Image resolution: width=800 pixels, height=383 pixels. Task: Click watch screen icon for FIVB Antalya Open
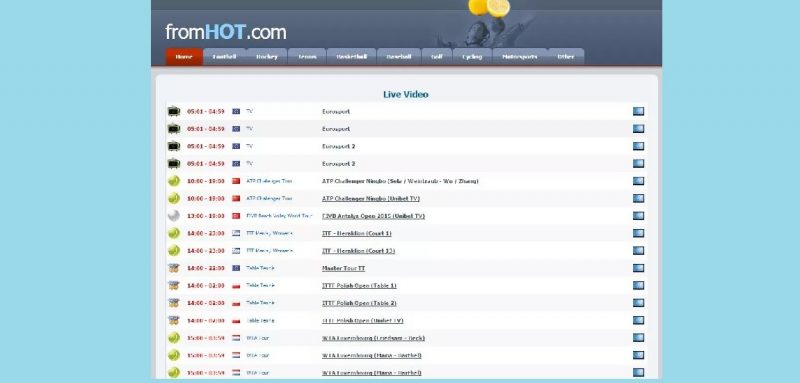pyautogui.click(x=638, y=216)
